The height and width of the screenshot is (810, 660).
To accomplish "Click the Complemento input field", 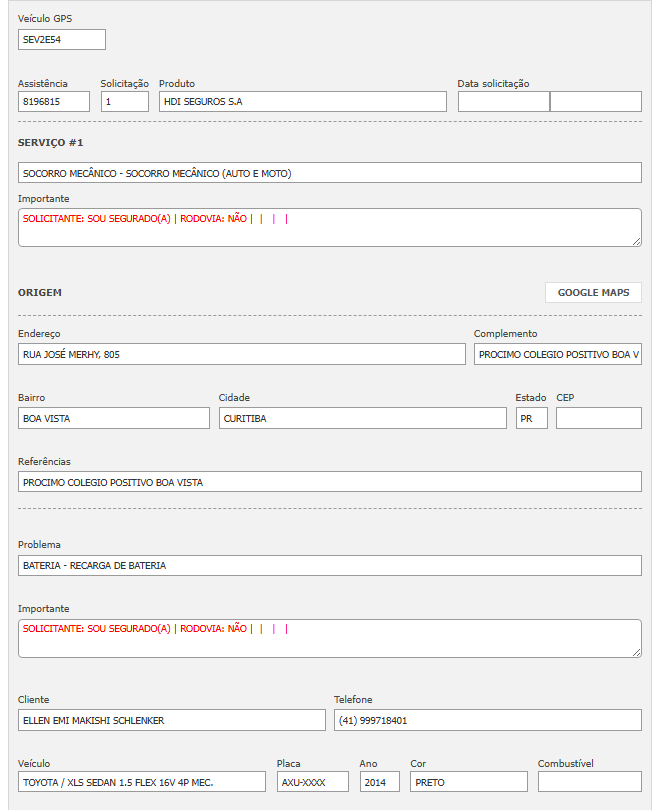I will 557,354.
